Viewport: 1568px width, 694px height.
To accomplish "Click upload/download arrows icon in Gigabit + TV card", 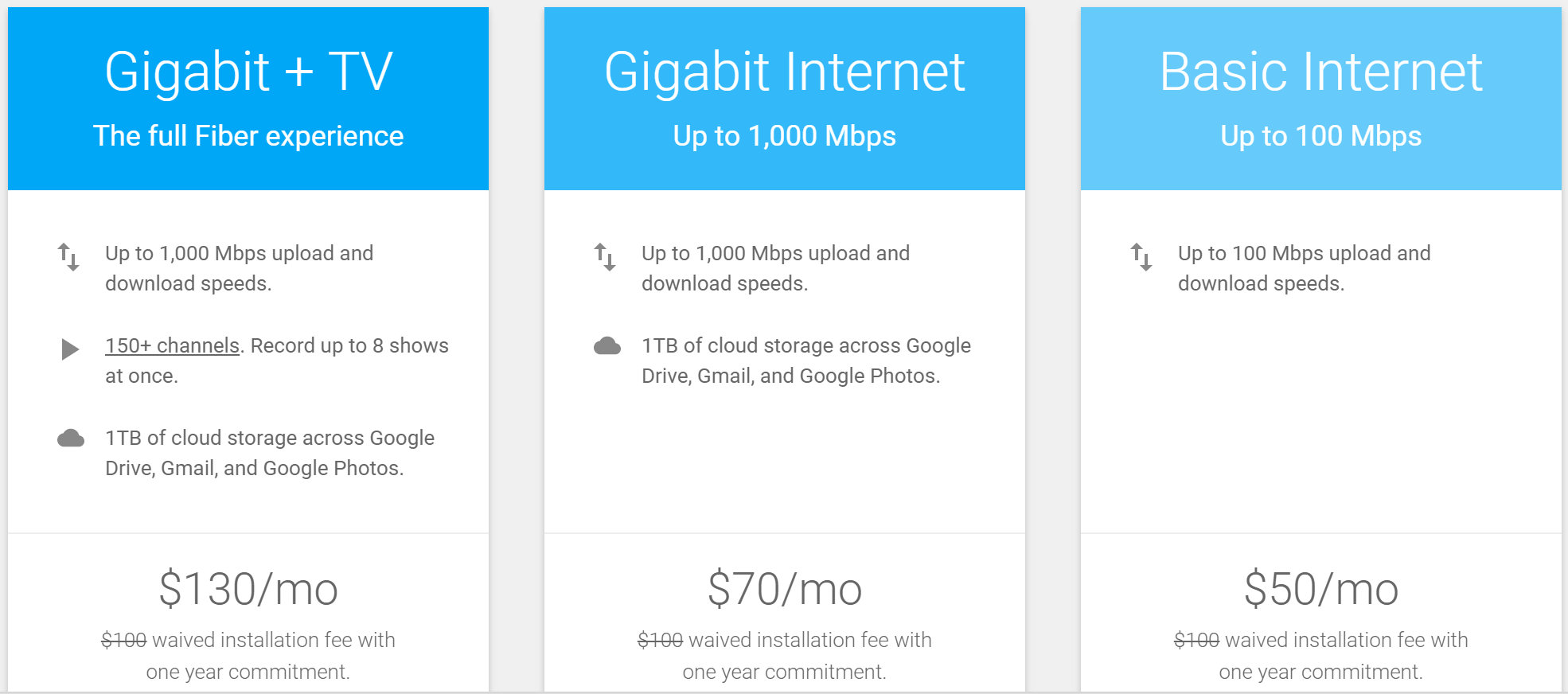I will pyautogui.click(x=68, y=257).
